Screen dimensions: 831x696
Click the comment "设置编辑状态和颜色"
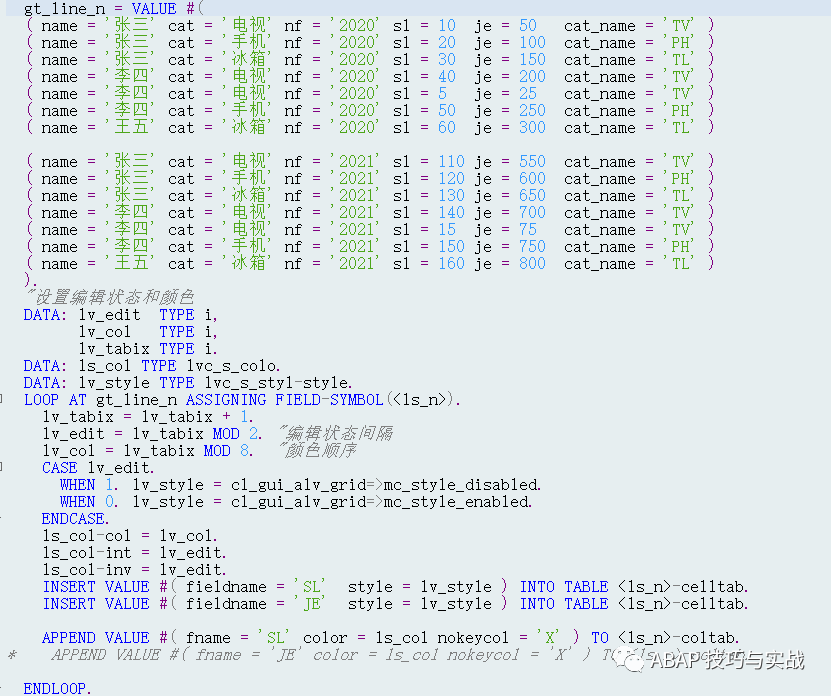tap(110, 297)
